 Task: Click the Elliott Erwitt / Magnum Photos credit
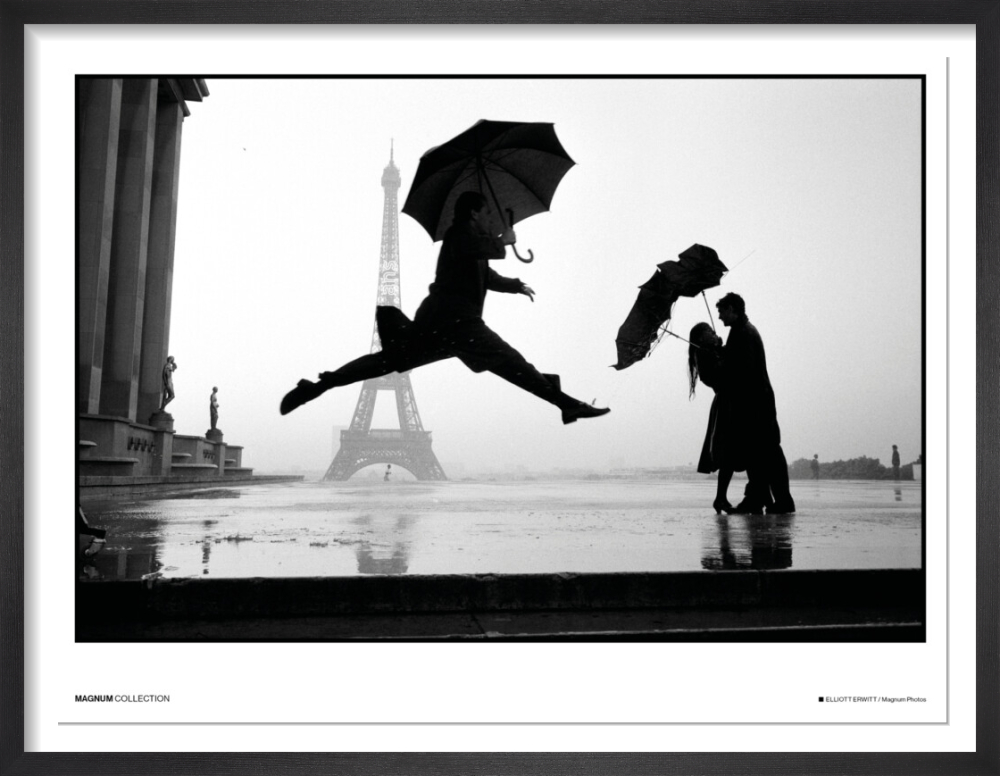click(876, 699)
